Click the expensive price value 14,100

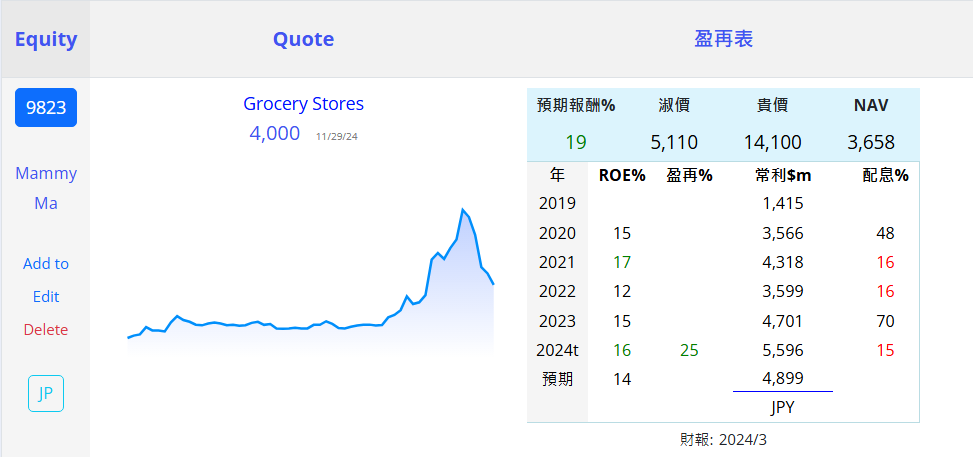tap(773, 143)
